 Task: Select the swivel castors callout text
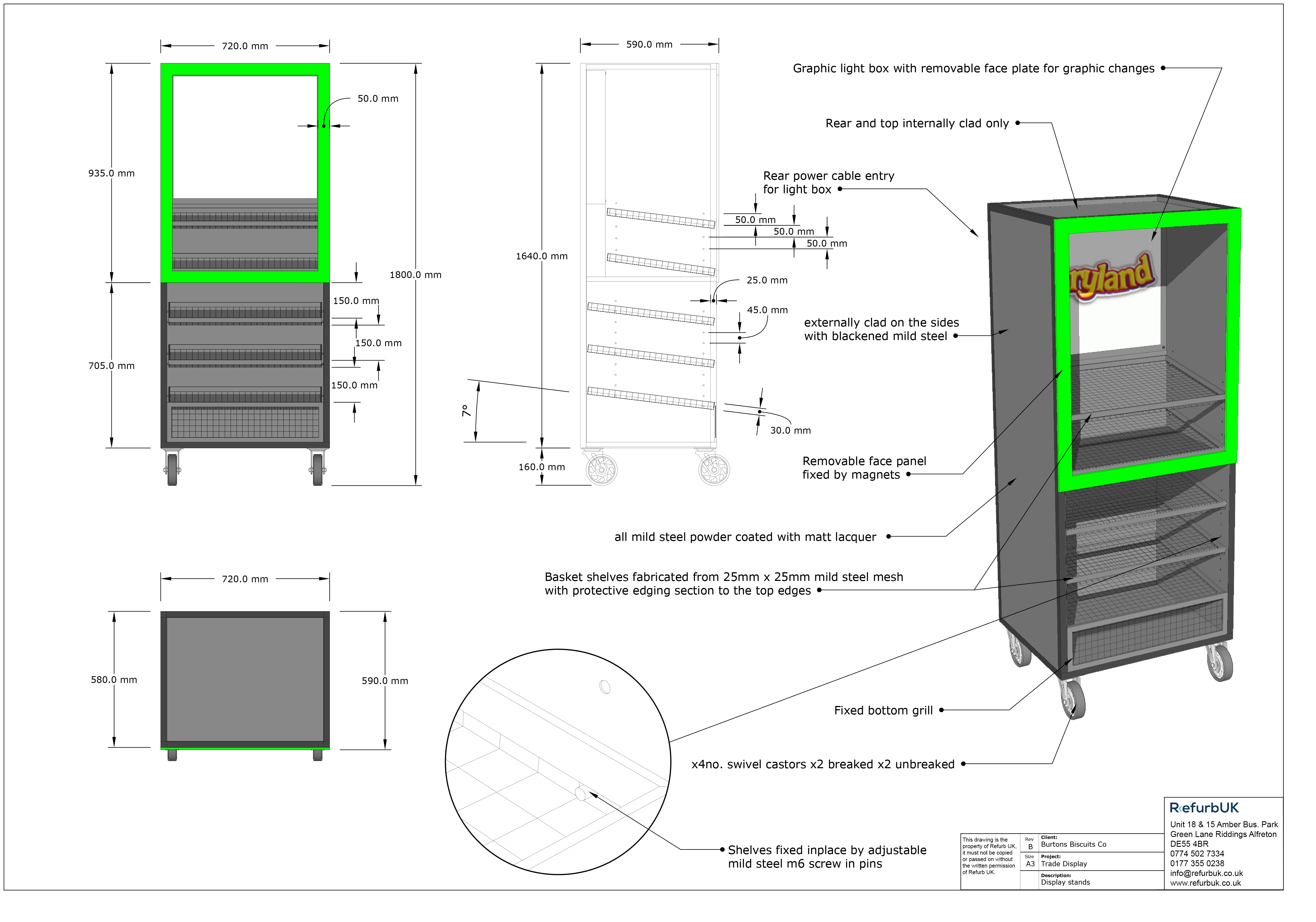(x=823, y=764)
